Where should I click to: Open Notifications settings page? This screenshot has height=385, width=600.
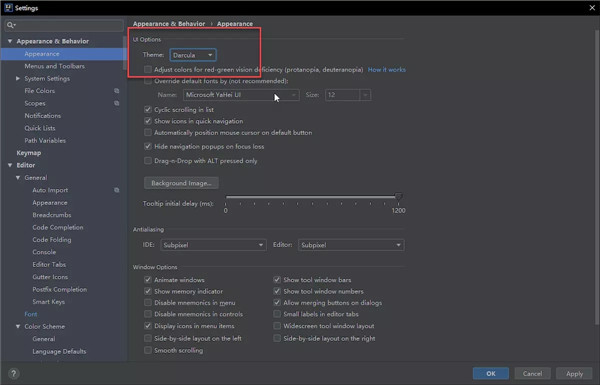point(42,116)
